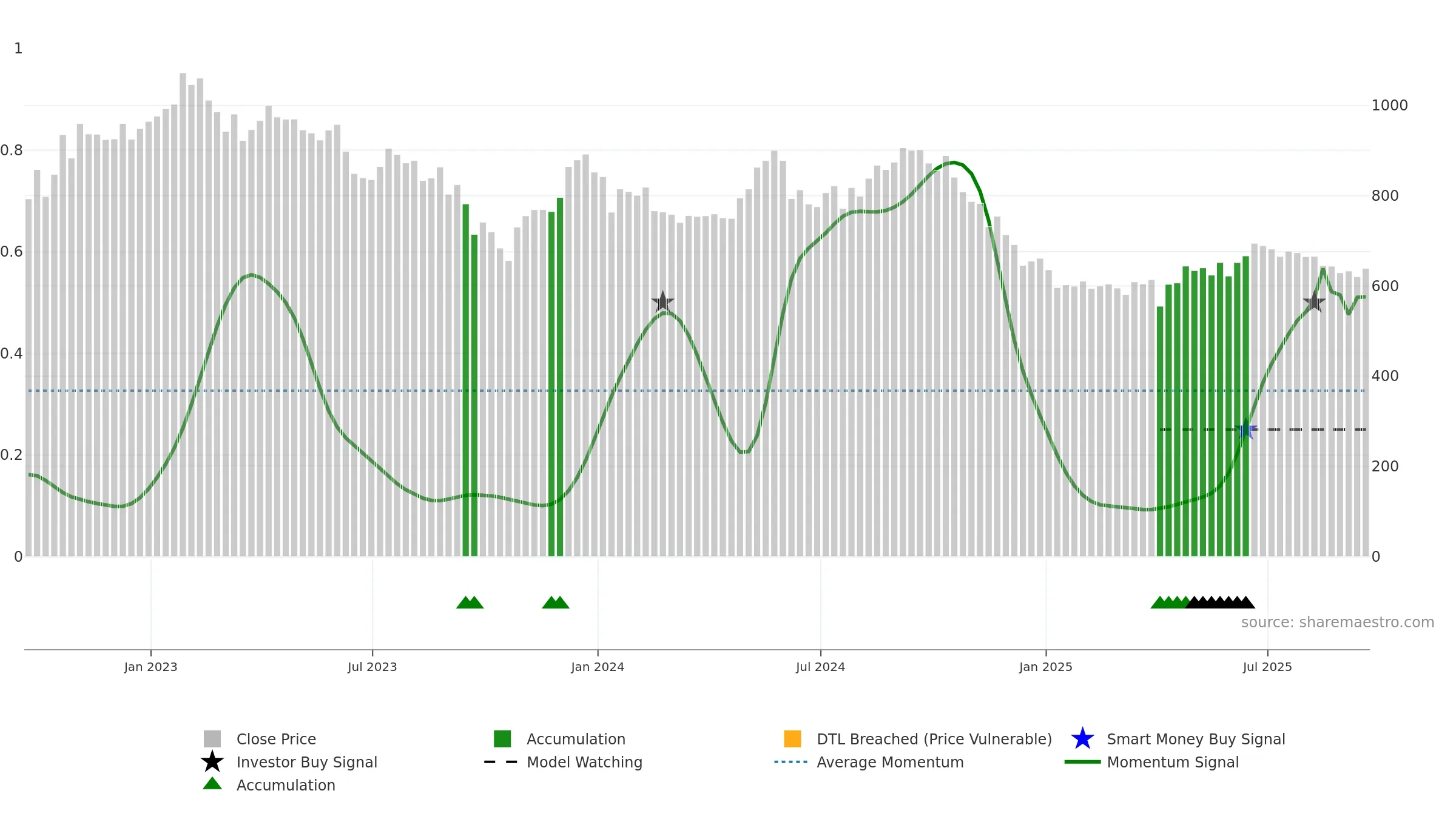Click the Average Momentum dotted line legend icon

click(791, 762)
